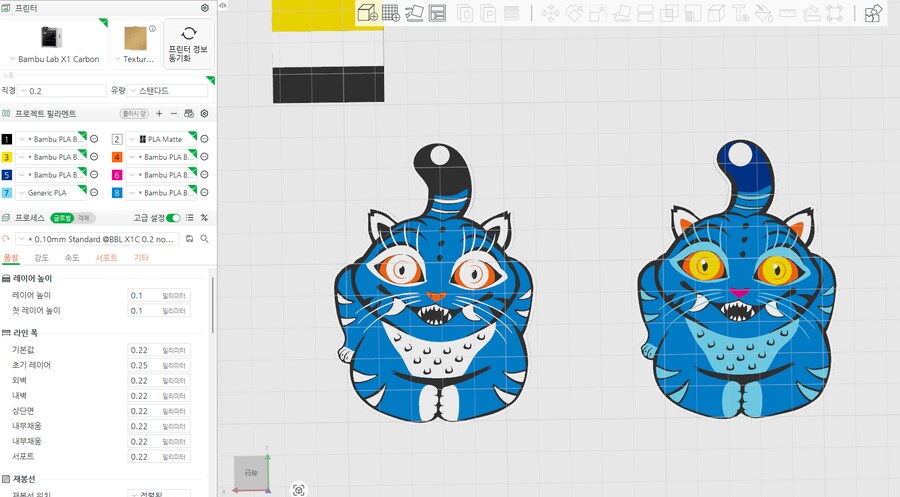Click the filament sync icon beside minus
Image resolution: width=900 pixels, height=497 pixels.
188,114
